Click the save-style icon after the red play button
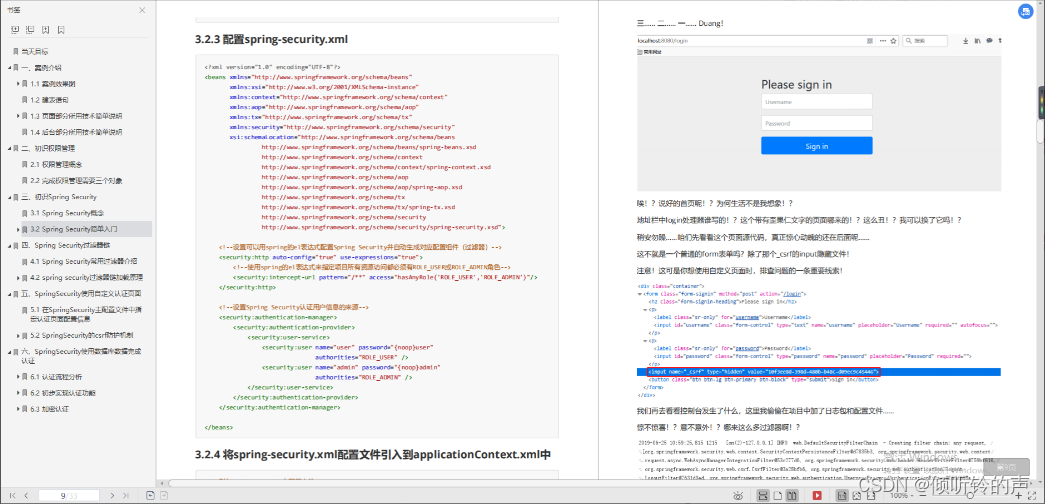The height and width of the screenshot is (504, 1045). 841,495
